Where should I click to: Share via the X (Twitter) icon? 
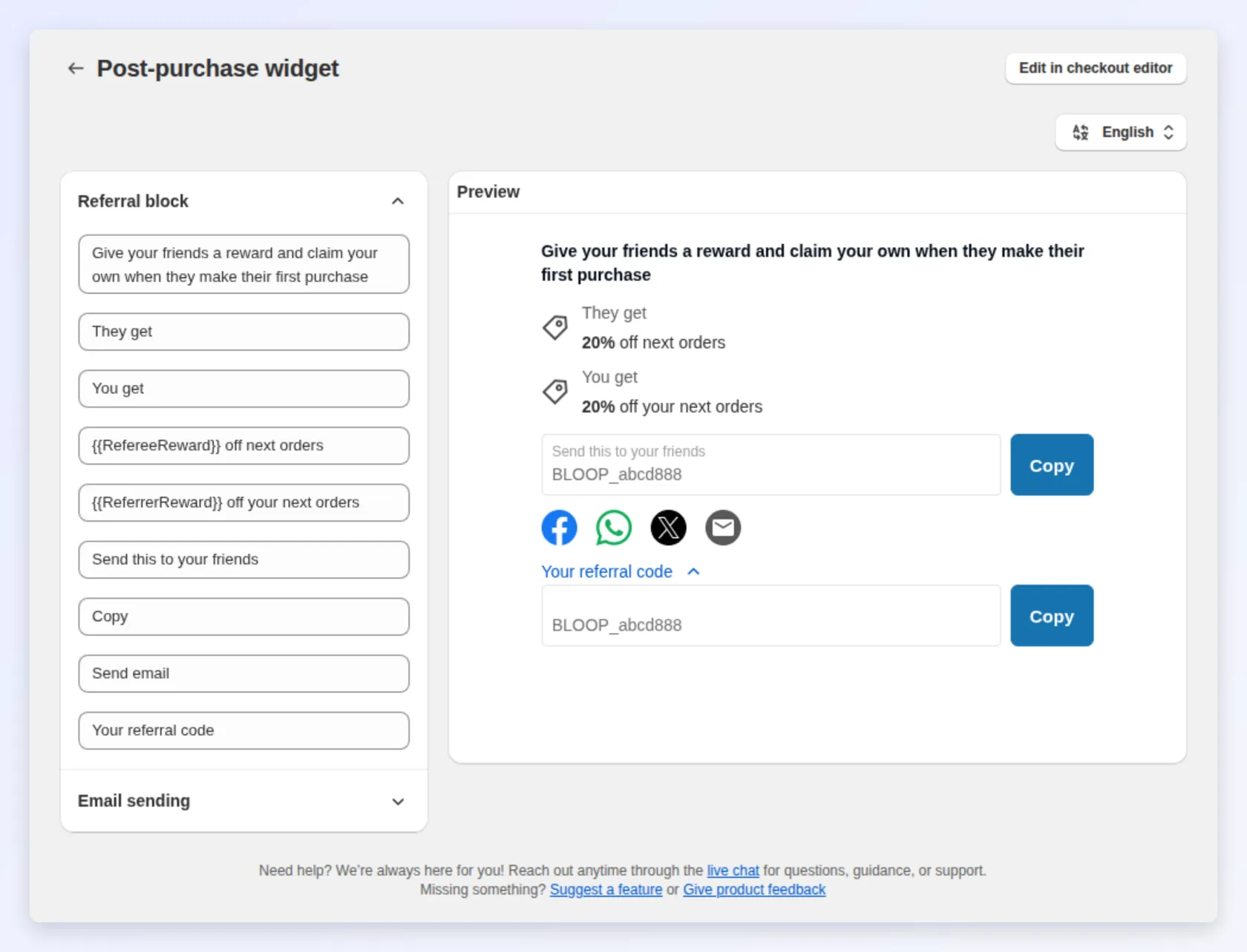click(668, 528)
